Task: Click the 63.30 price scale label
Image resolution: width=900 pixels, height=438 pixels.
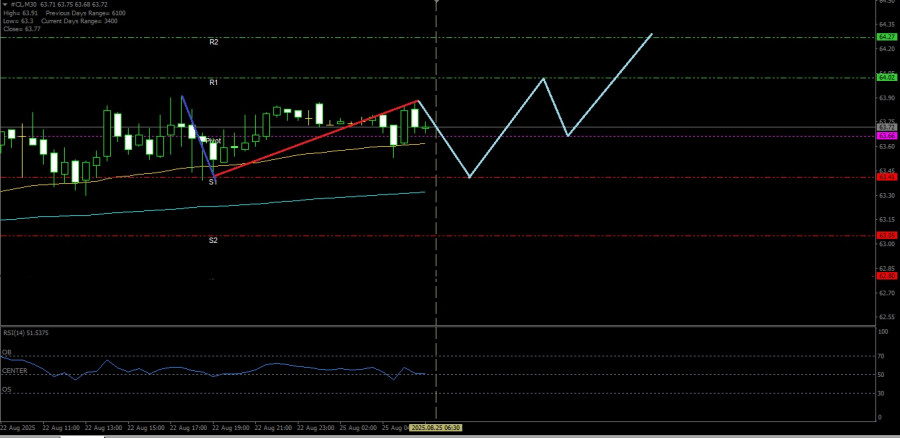Action: (887, 195)
